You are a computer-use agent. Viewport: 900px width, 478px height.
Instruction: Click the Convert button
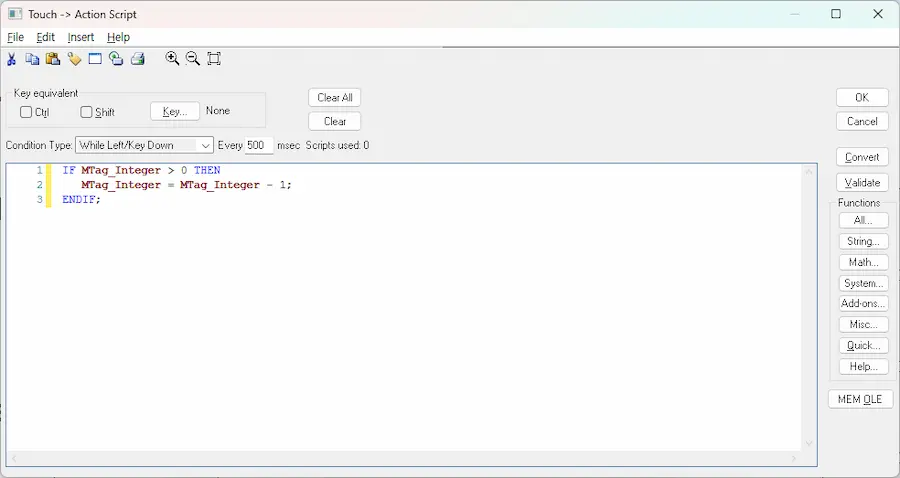coord(862,157)
